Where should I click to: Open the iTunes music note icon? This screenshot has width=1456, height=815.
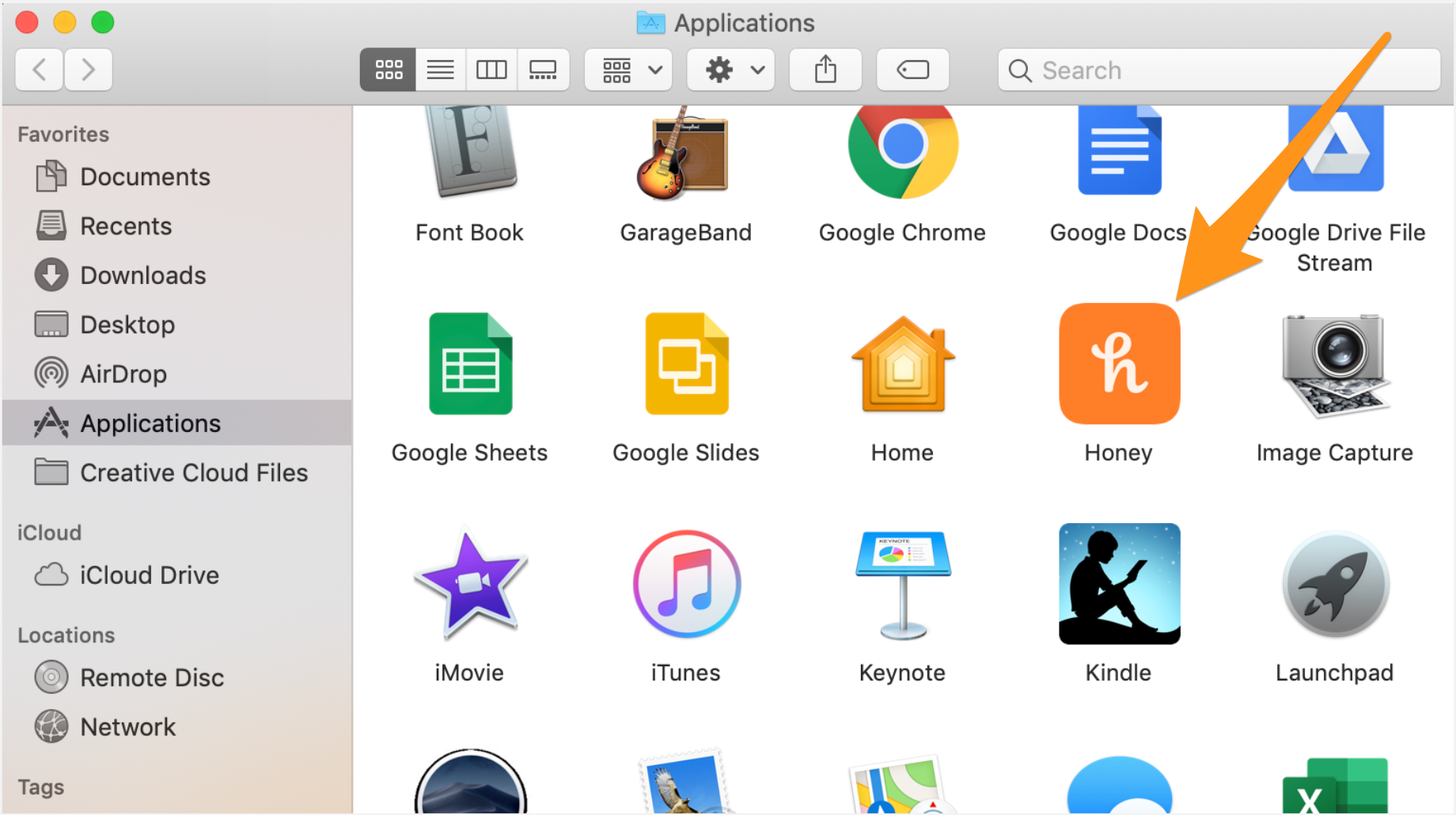687,584
